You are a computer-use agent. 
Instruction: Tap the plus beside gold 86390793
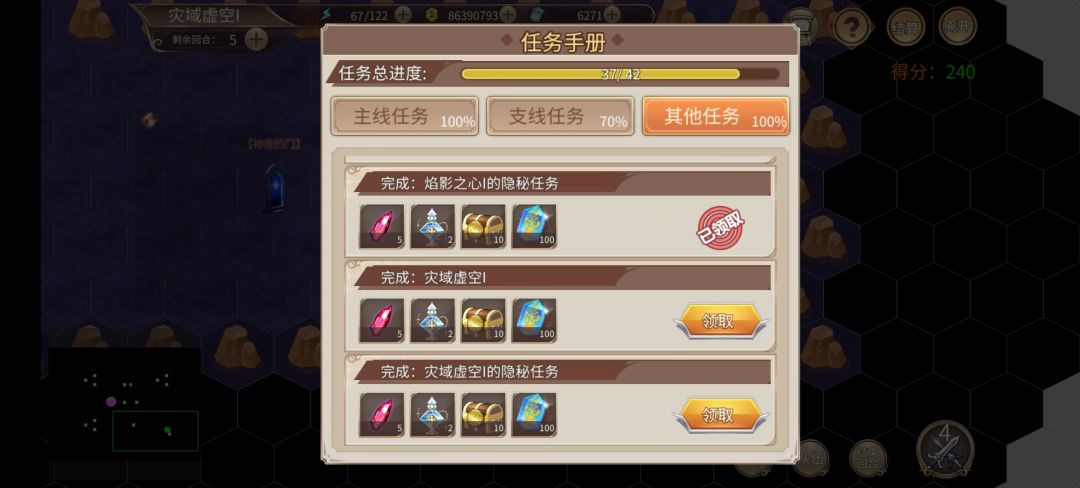(x=508, y=14)
